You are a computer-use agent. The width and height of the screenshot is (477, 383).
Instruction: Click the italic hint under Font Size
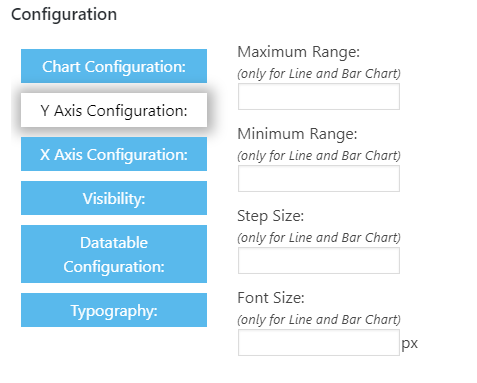[x=319, y=320]
